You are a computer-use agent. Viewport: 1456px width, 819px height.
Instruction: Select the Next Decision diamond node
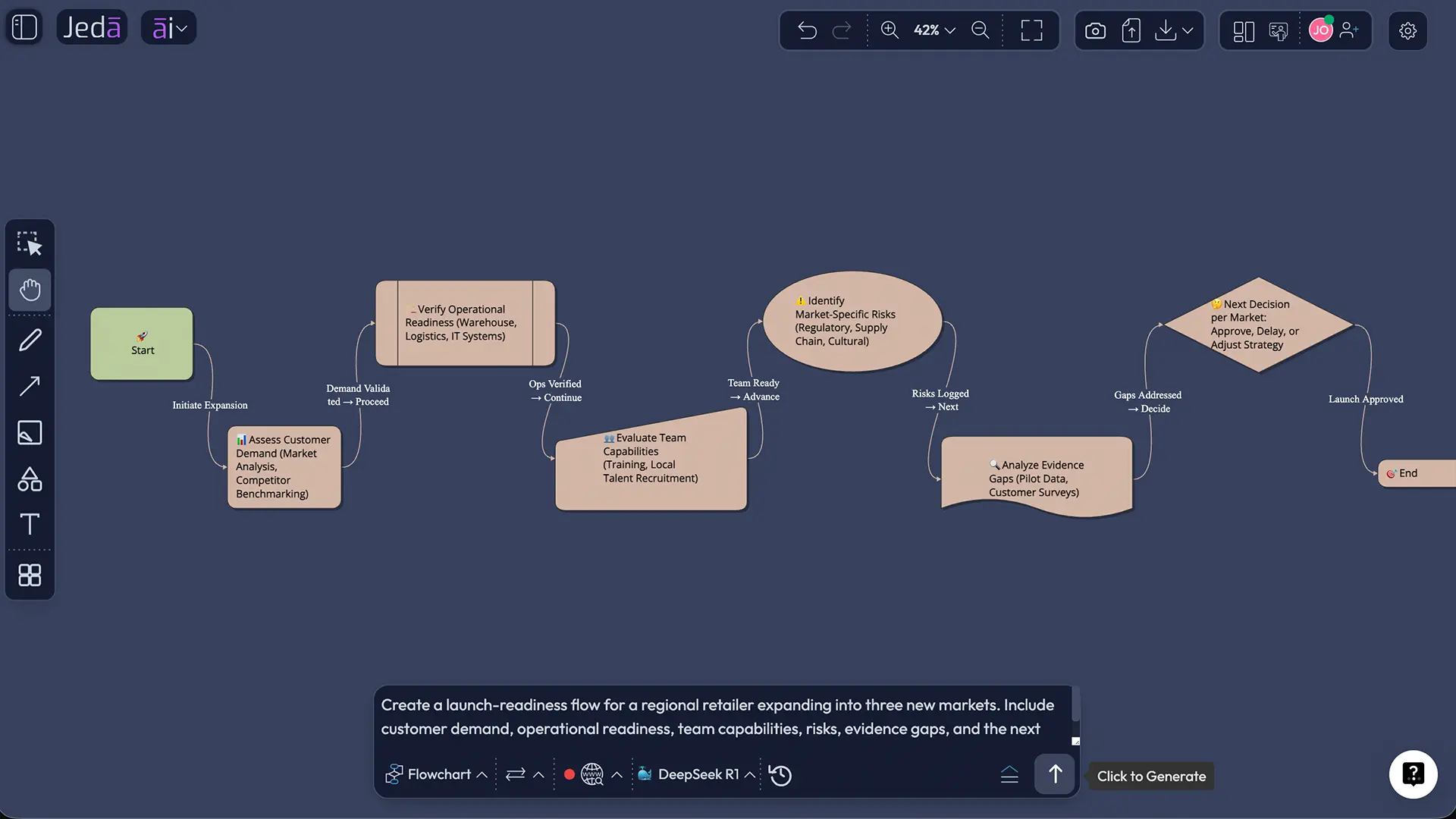[1258, 325]
